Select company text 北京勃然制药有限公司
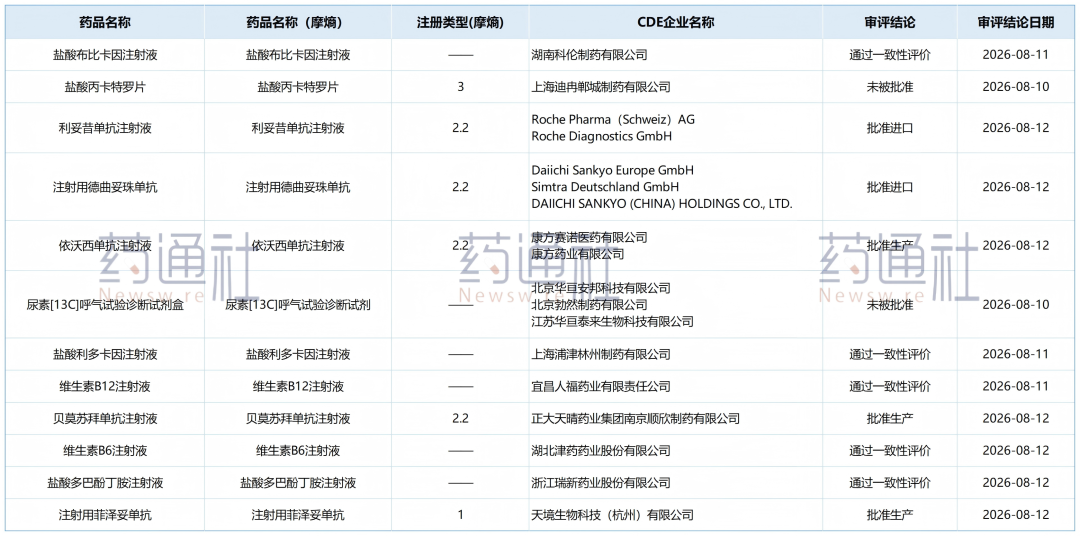 (590, 305)
